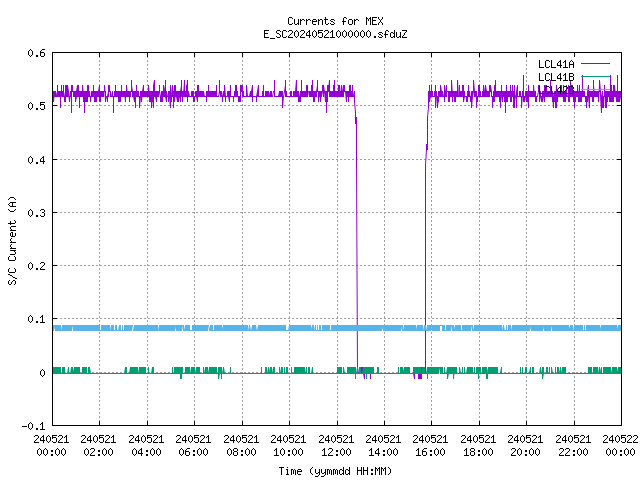Screen dimensions: 640x480
Task: Click the 06:00 x-axis tick label
Action: 193,446
